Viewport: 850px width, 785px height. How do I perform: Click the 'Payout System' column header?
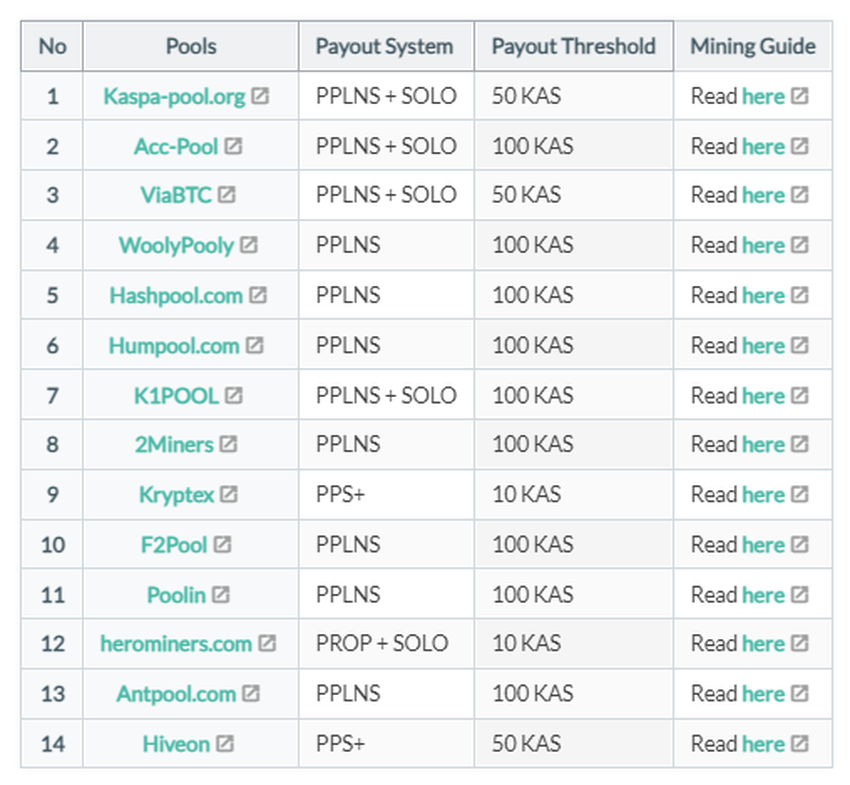coord(387,46)
